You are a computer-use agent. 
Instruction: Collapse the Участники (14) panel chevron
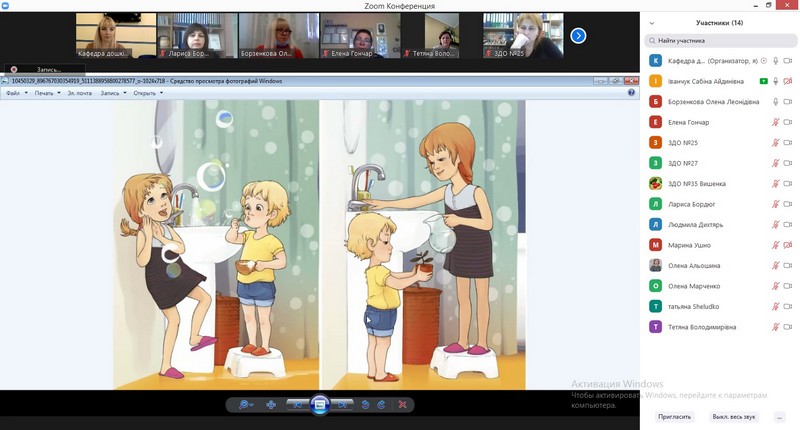[x=652, y=23]
